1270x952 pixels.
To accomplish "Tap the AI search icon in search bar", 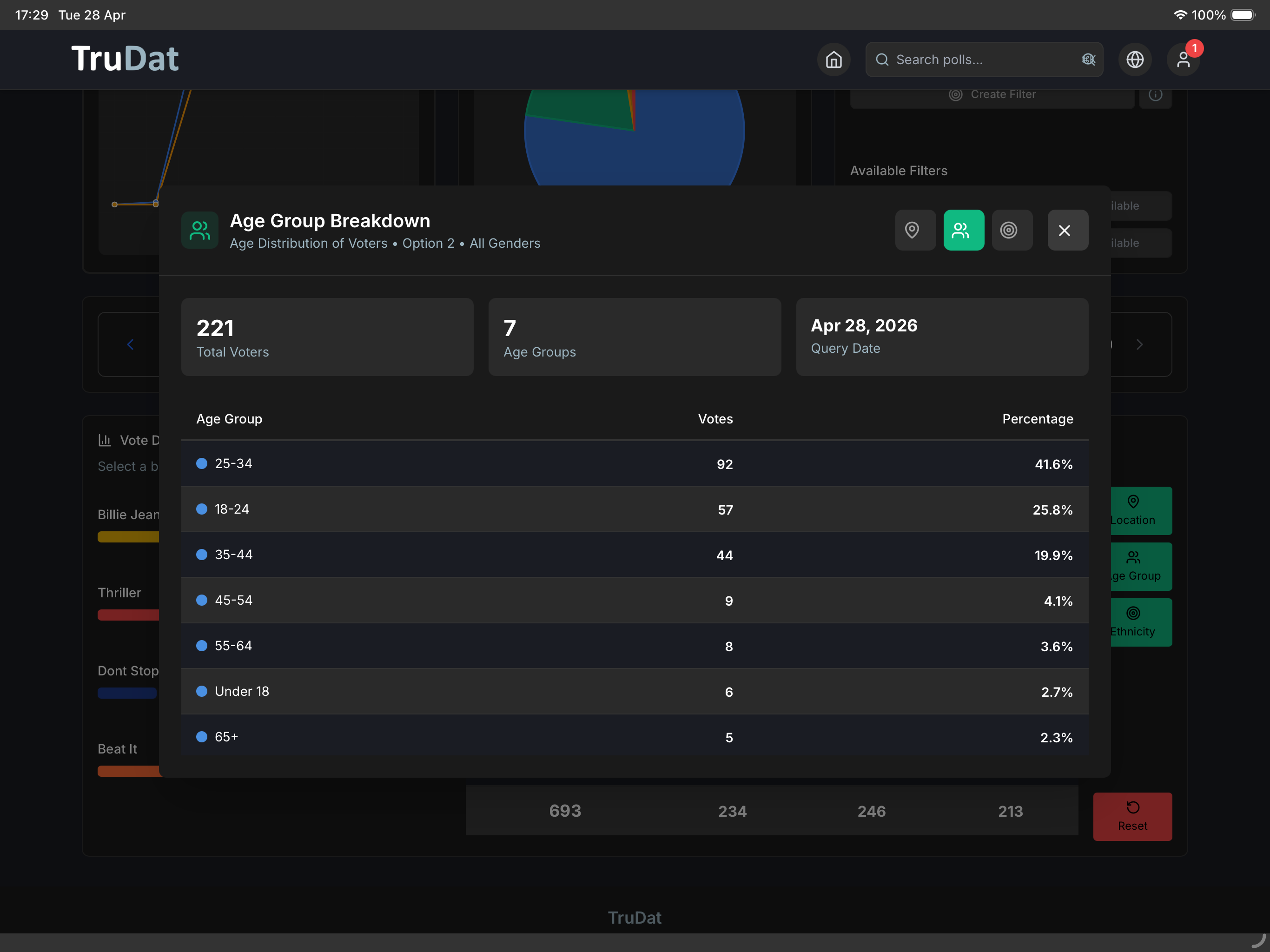I will [1088, 59].
